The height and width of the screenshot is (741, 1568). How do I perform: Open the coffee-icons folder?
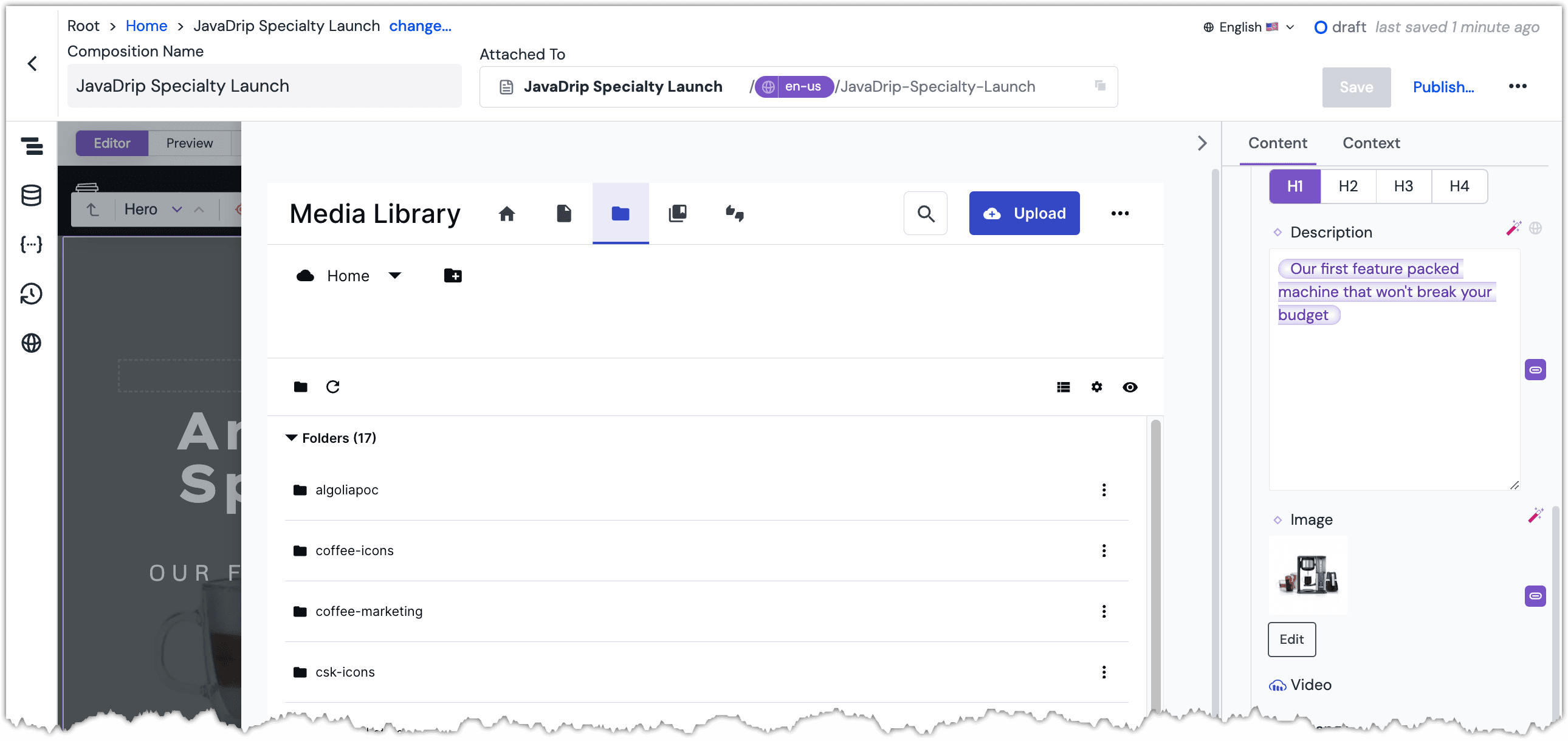(x=354, y=551)
